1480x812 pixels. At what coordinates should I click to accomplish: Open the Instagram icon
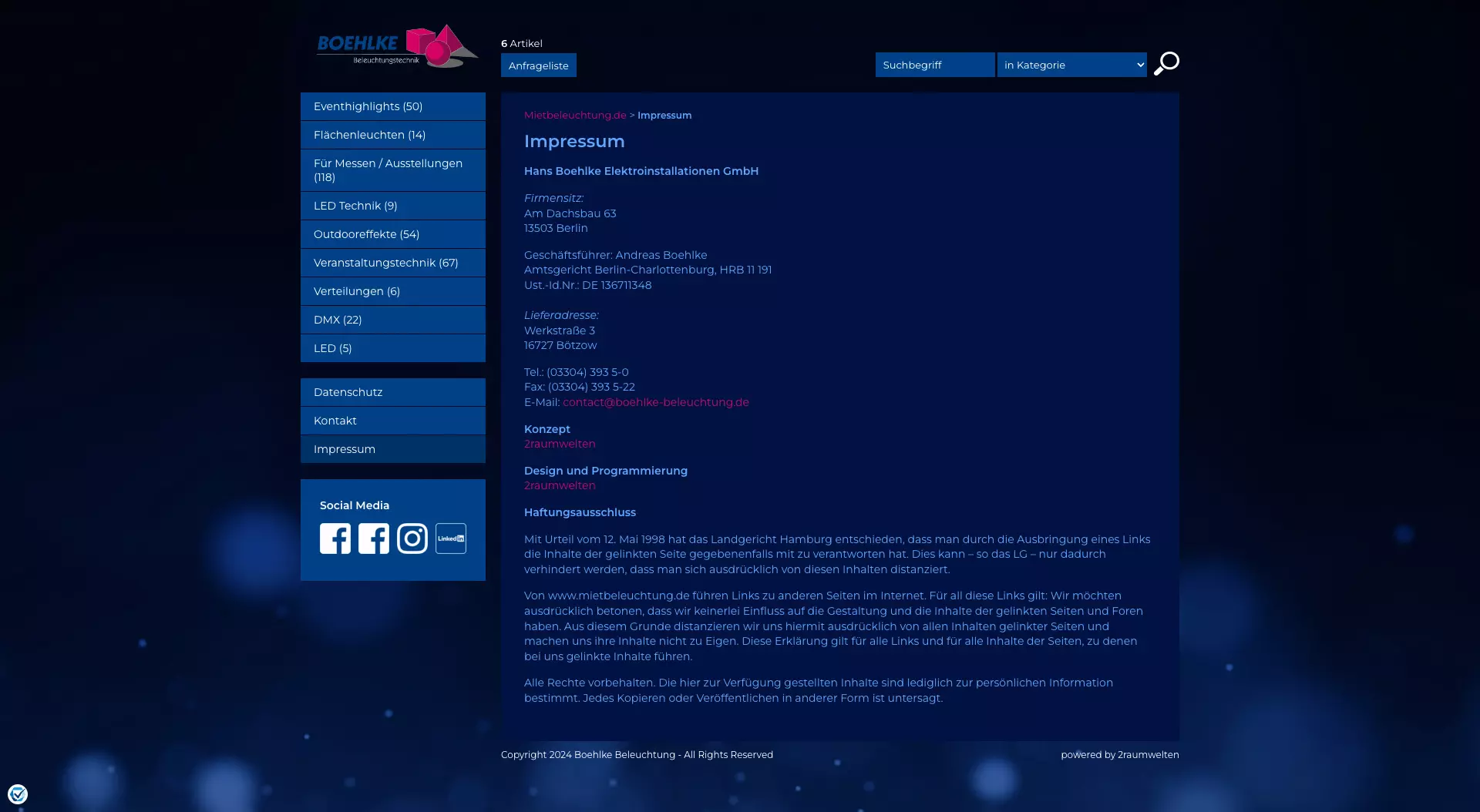tap(412, 539)
